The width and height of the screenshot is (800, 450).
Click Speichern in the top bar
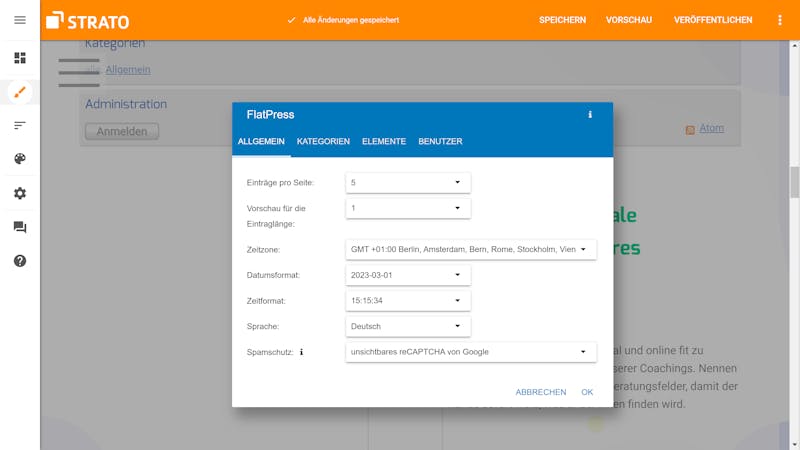pyautogui.click(x=562, y=20)
